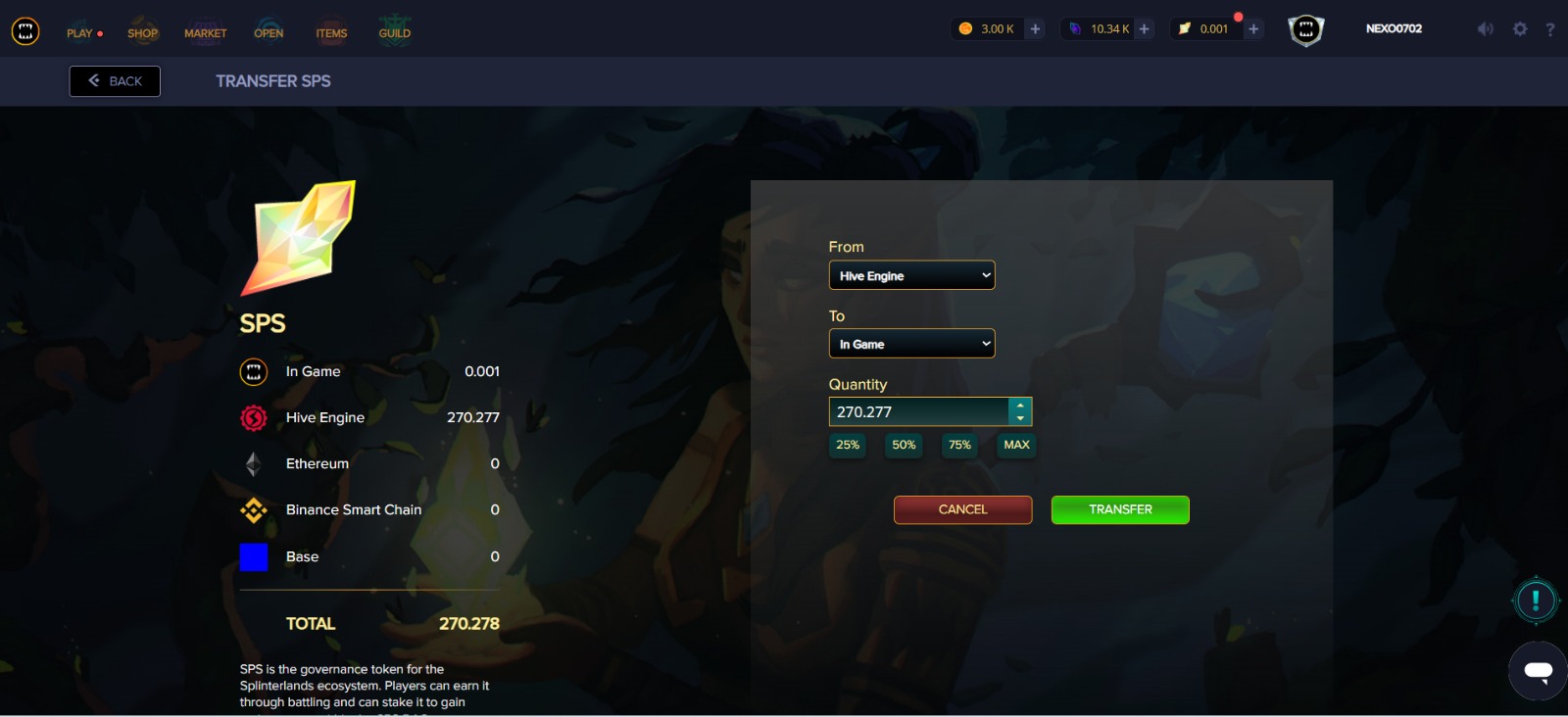Go back with the Back button

pos(115,81)
